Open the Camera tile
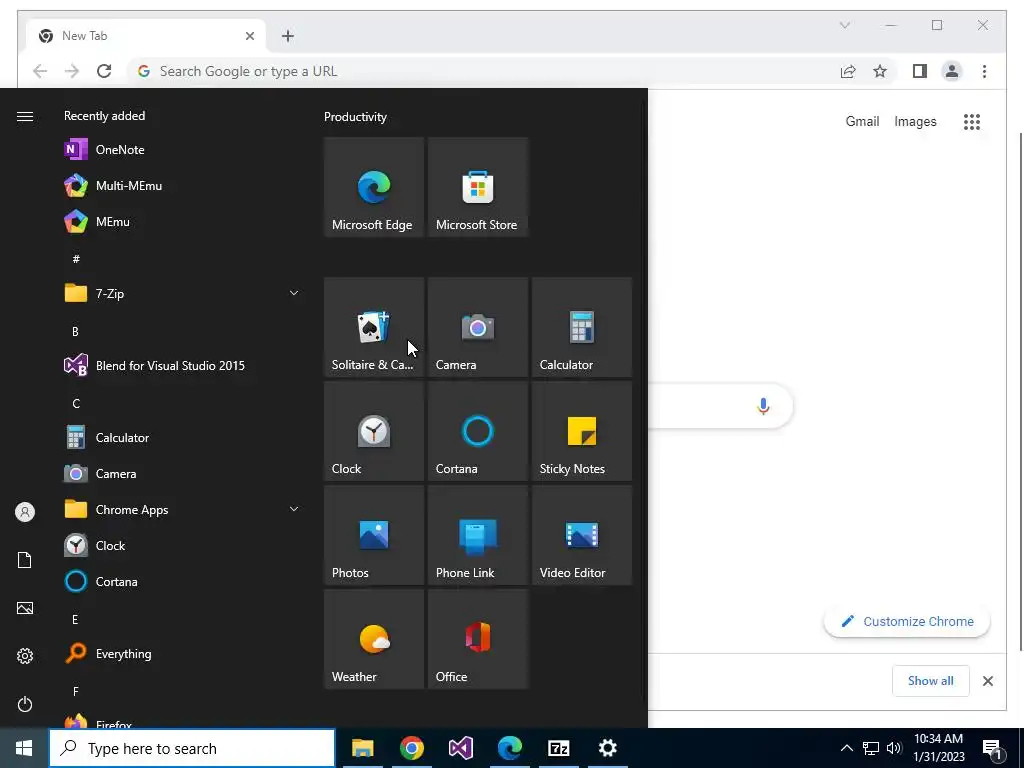This screenshot has width=1024, height=768. point(477,327)
